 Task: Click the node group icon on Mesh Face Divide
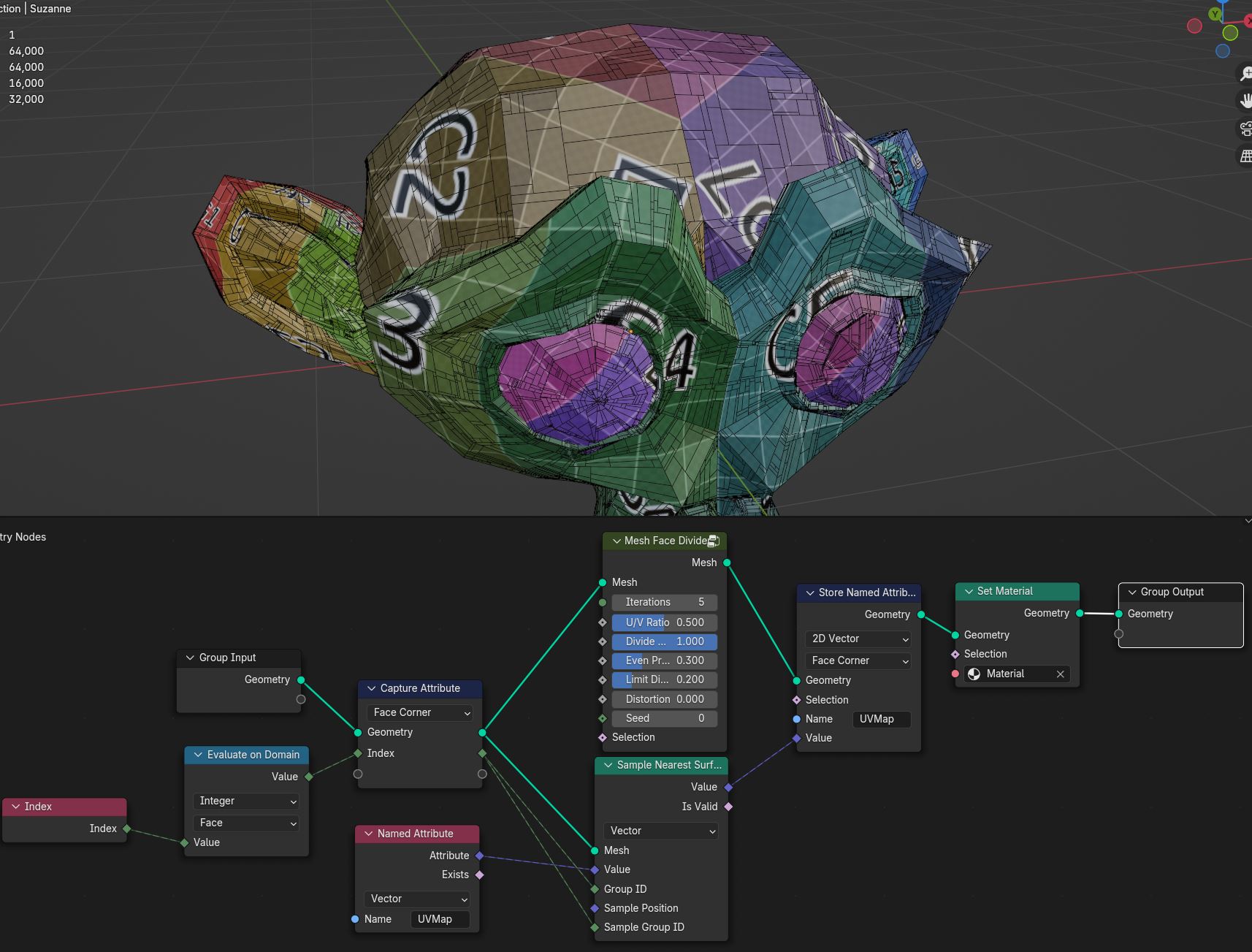coord(714,541)
